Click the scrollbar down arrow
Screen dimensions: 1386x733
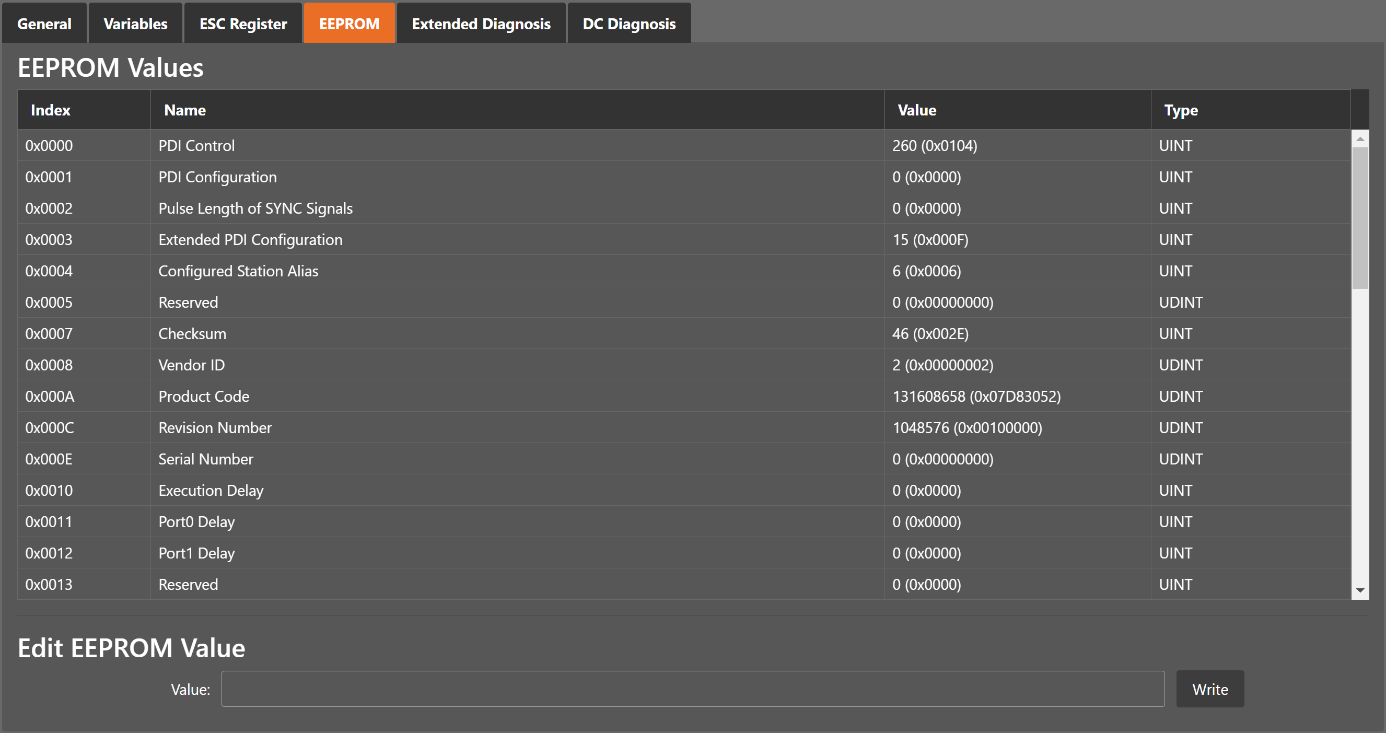click(1360, 591)
